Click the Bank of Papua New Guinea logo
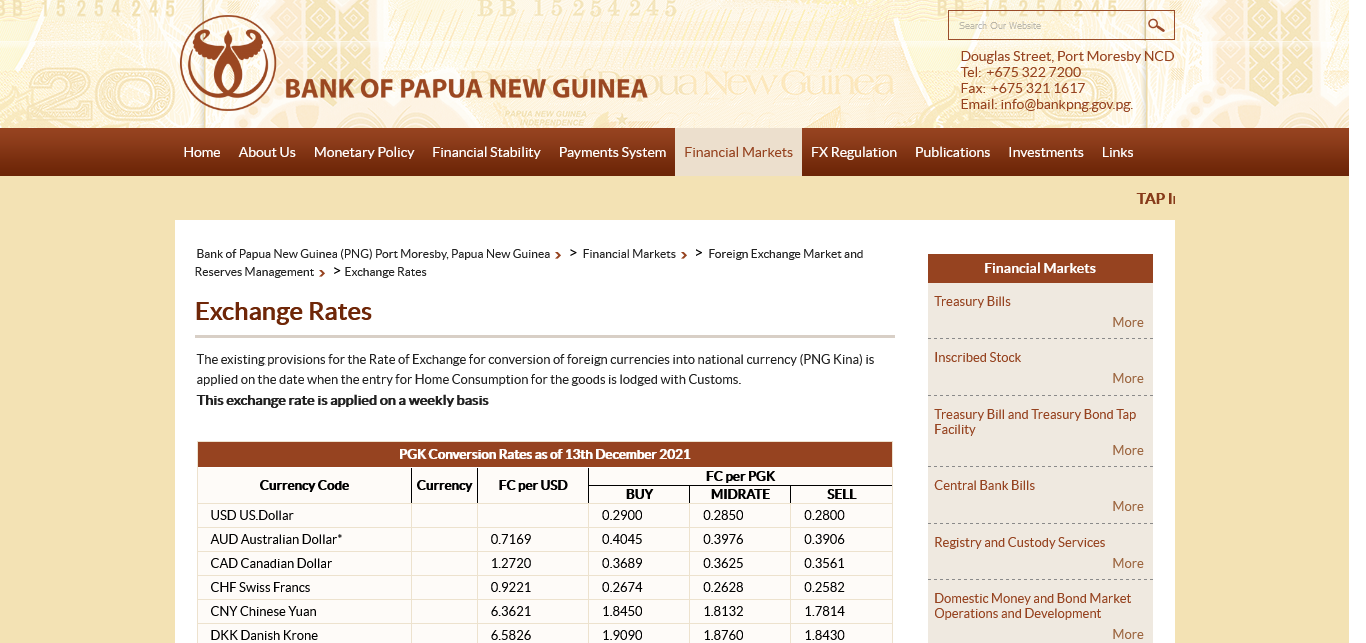The width and height of the screenshot is (1366, 643). tap(227, 63)
